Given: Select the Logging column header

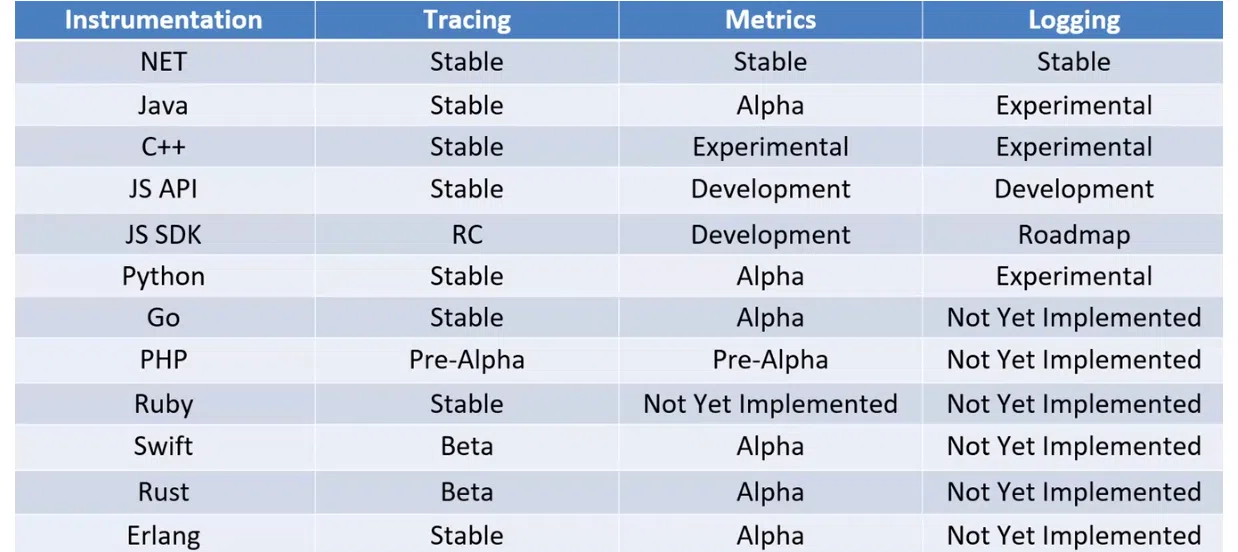Looking at the screenshot, I should click(x=1073, y=20).
